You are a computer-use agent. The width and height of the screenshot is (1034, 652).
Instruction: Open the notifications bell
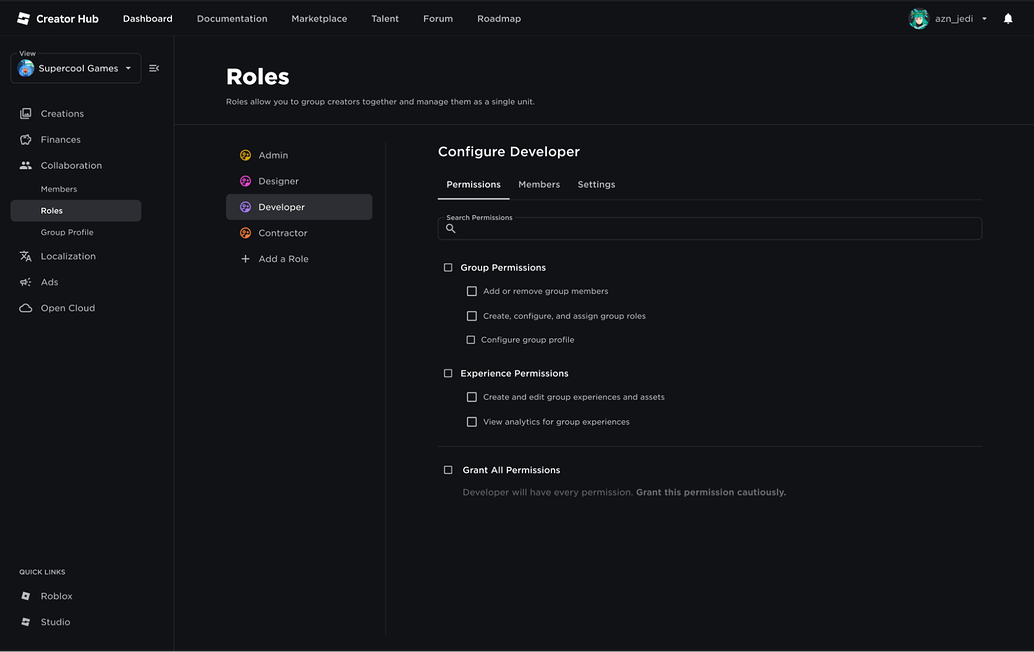(1007, 18)
